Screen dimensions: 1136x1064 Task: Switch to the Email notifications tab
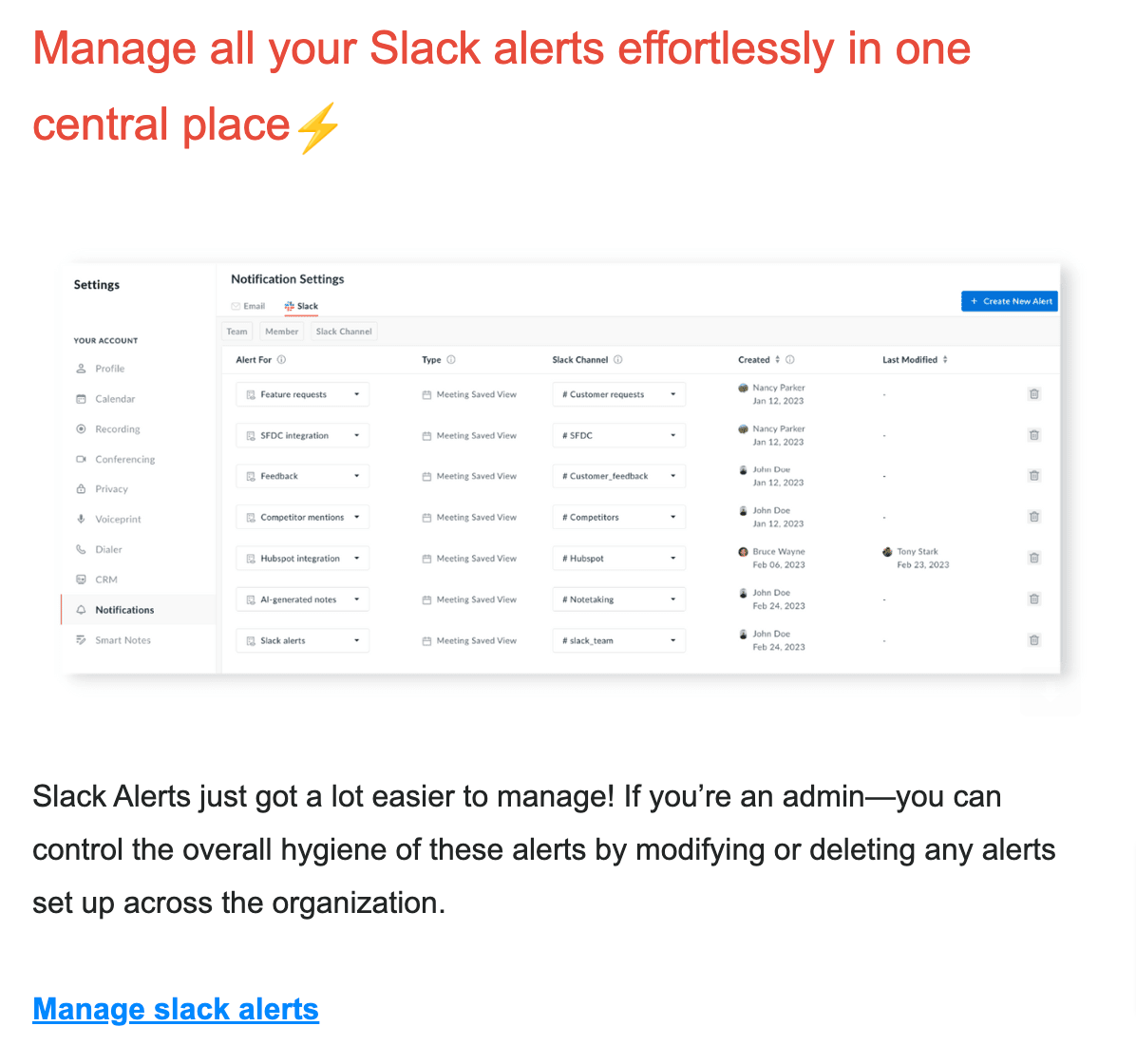pos(247,306)
